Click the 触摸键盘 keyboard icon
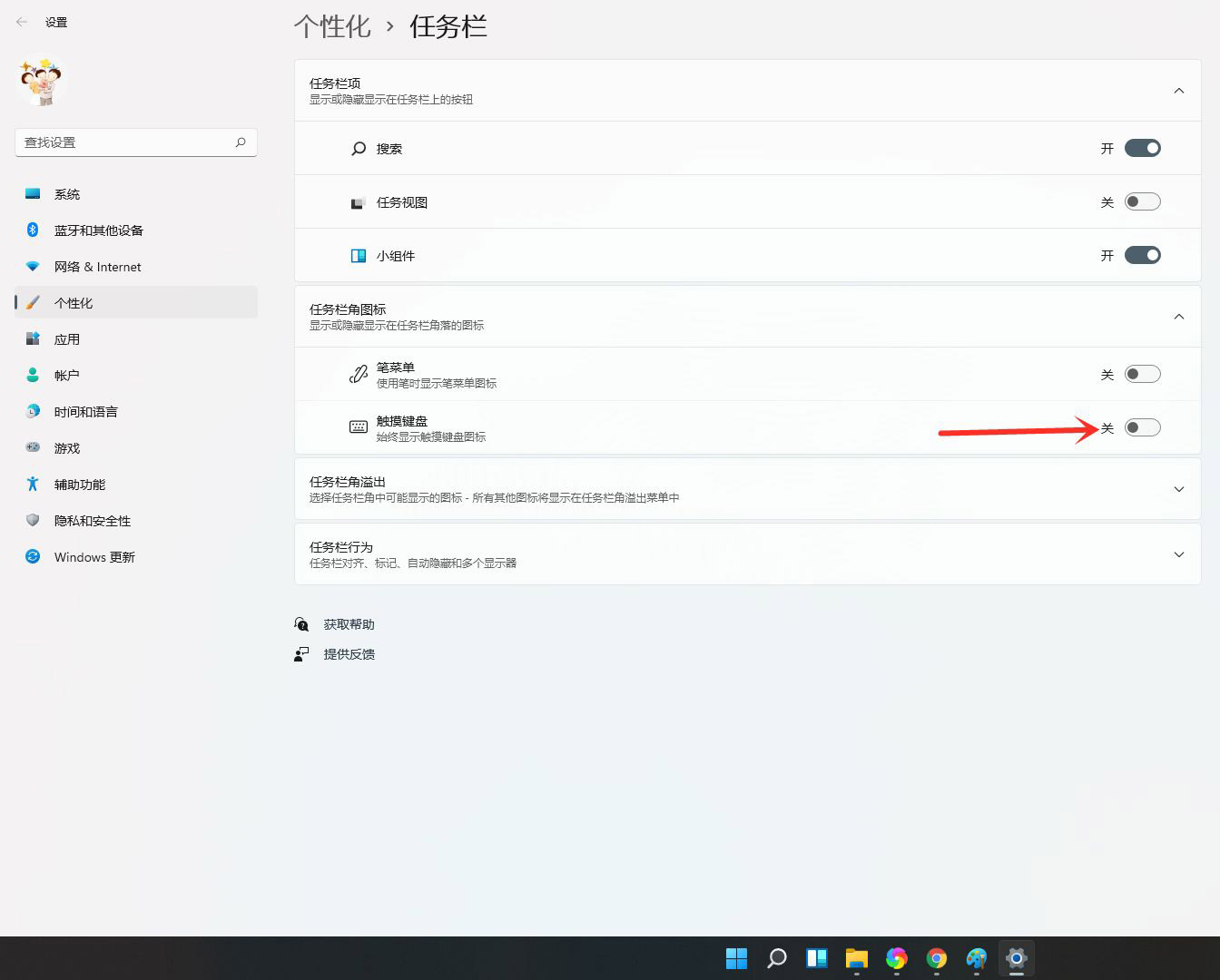 [x=359, y=426]
